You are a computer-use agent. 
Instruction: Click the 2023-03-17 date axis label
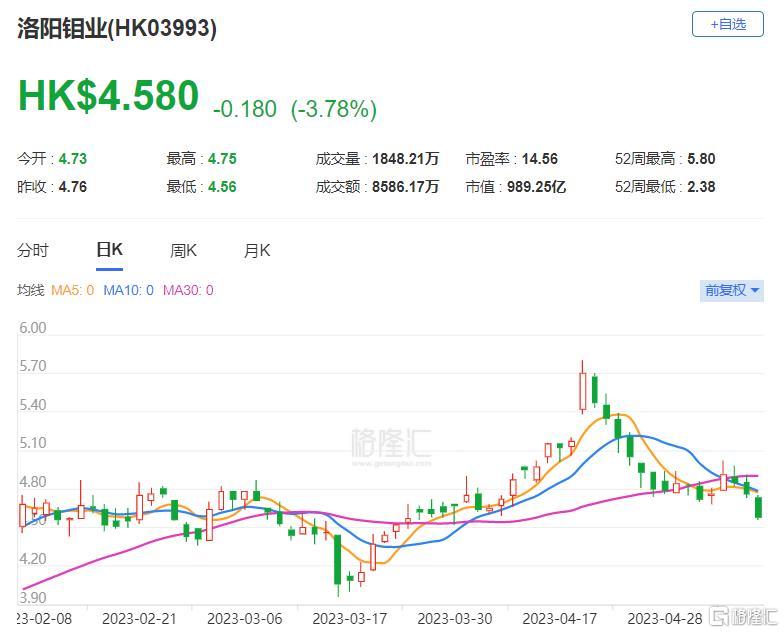[350, 619]
